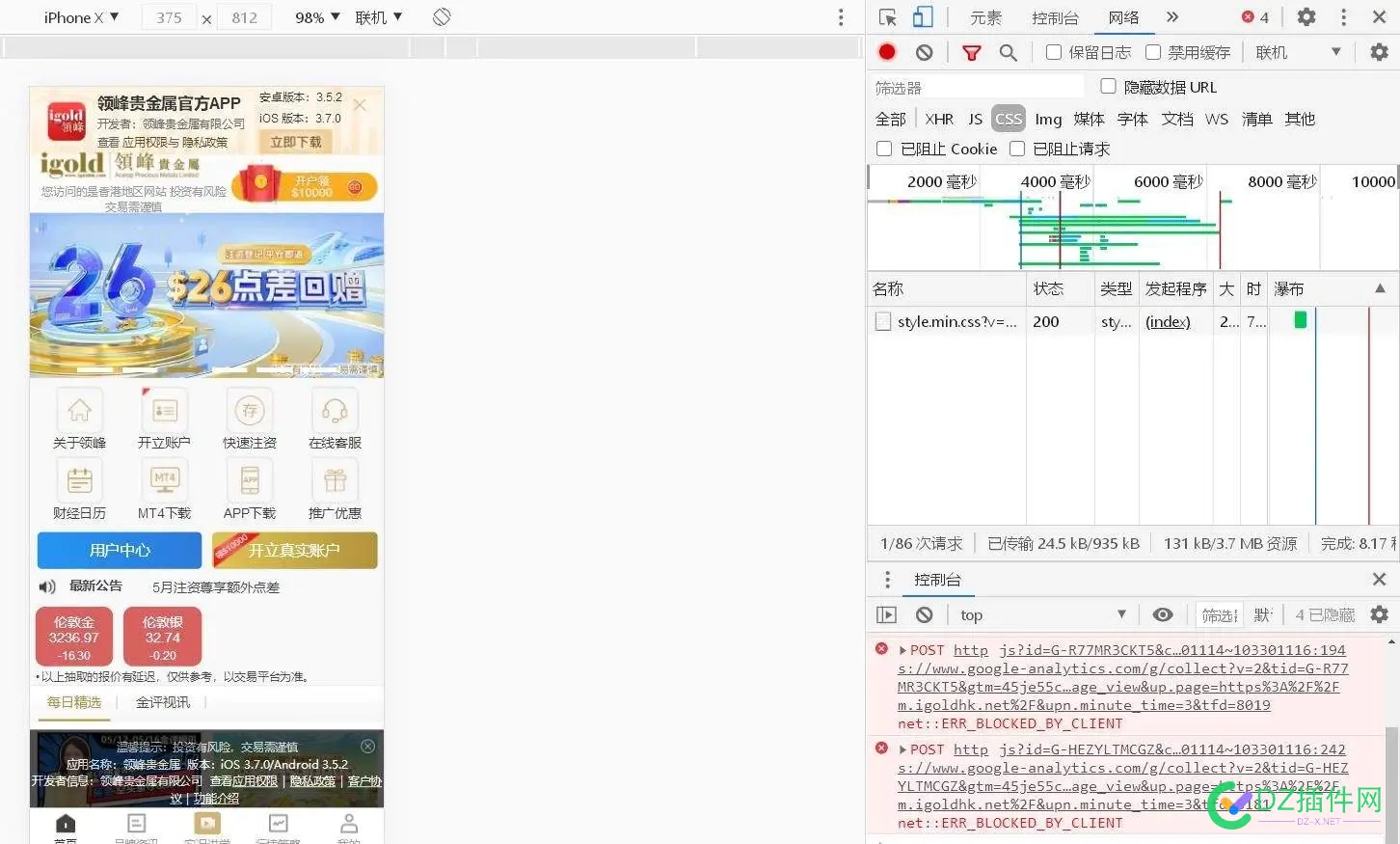Open the APP下载 icon on the page
The width and height of the screenshot is (1400, 844).
click(249, 478)
